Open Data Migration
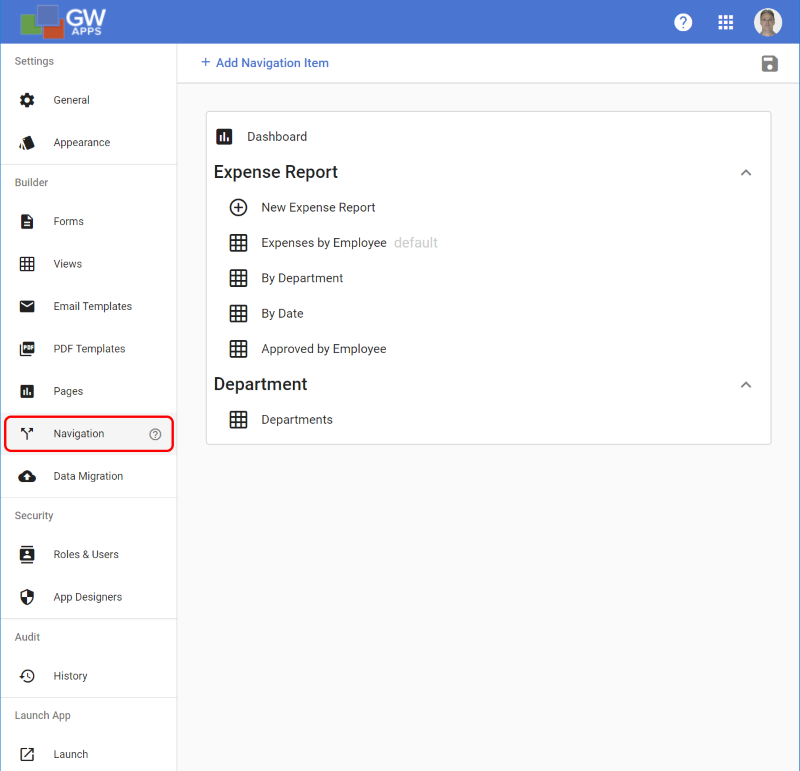The image size is (800, 771). (89, 477)
